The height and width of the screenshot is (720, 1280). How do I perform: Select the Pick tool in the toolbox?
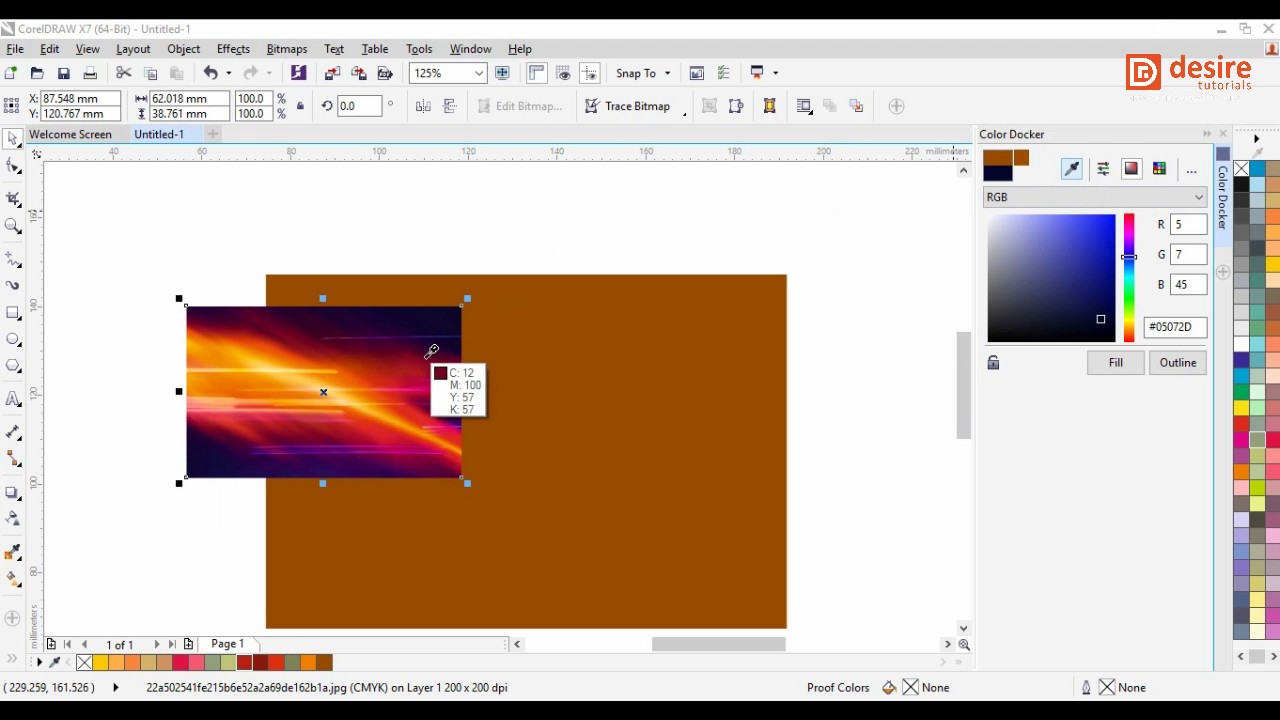pos(13,139)
